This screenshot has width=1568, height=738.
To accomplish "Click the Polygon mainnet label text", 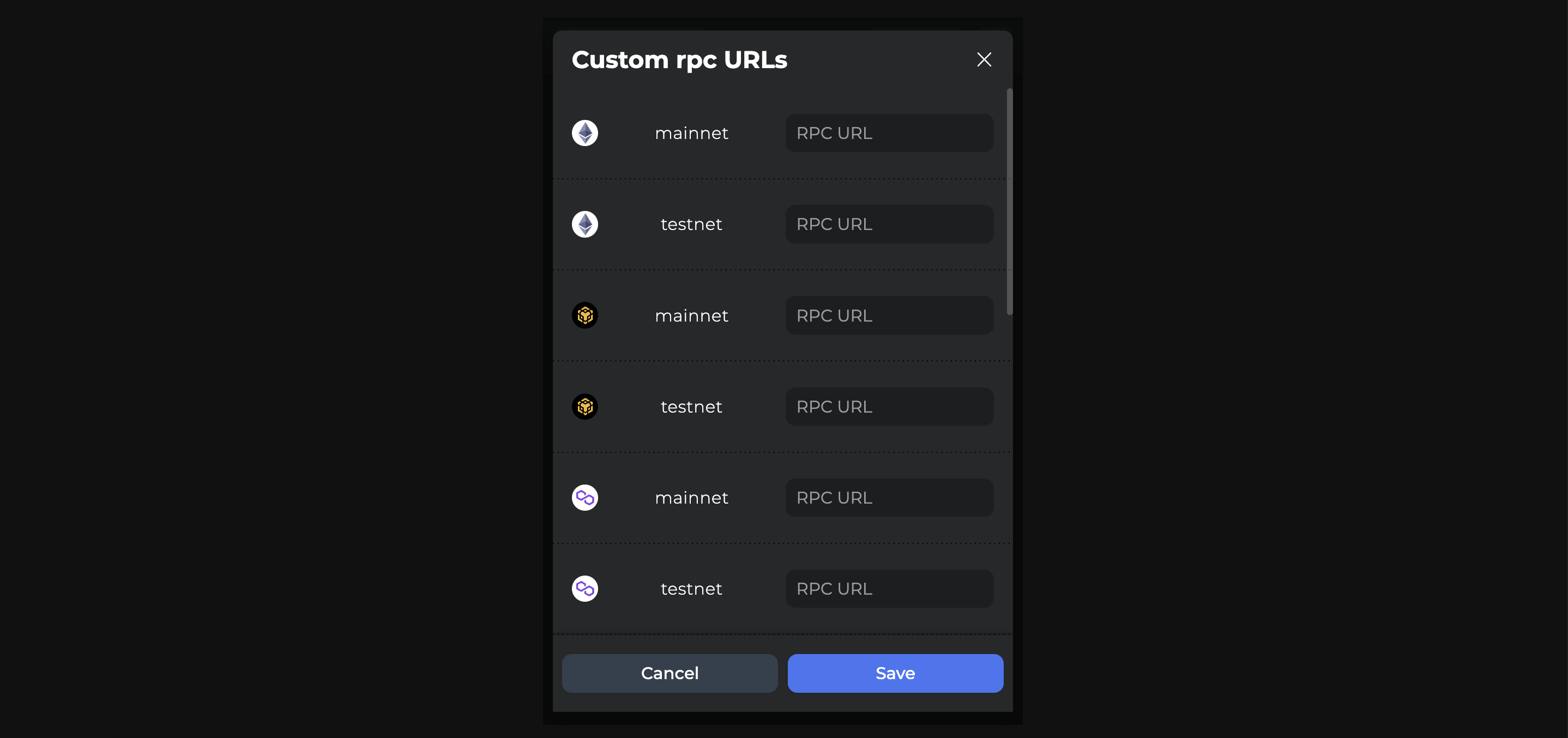I will pyautogui.click(x=691, y=498).
